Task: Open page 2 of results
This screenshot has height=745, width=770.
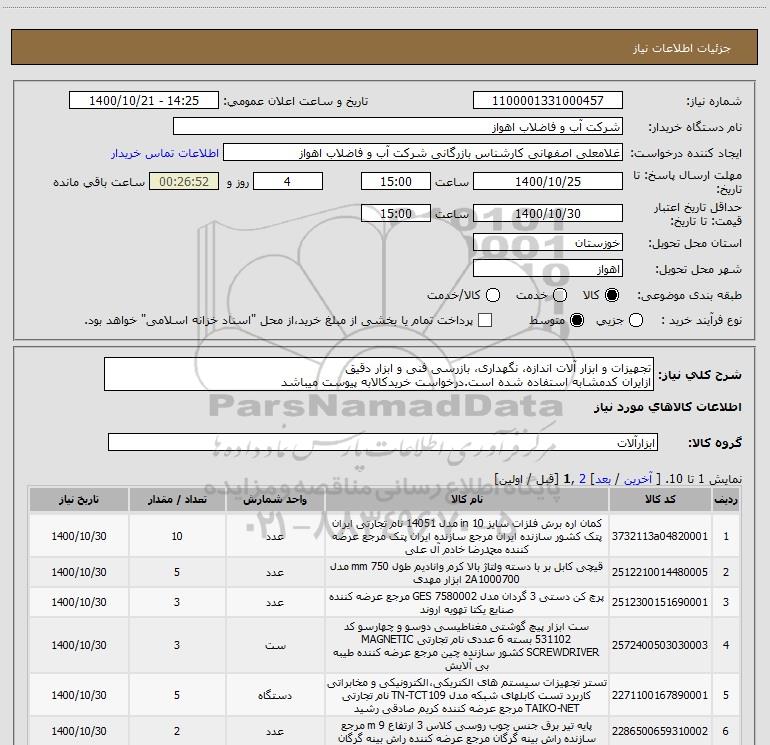Action: tap(582, 479)
